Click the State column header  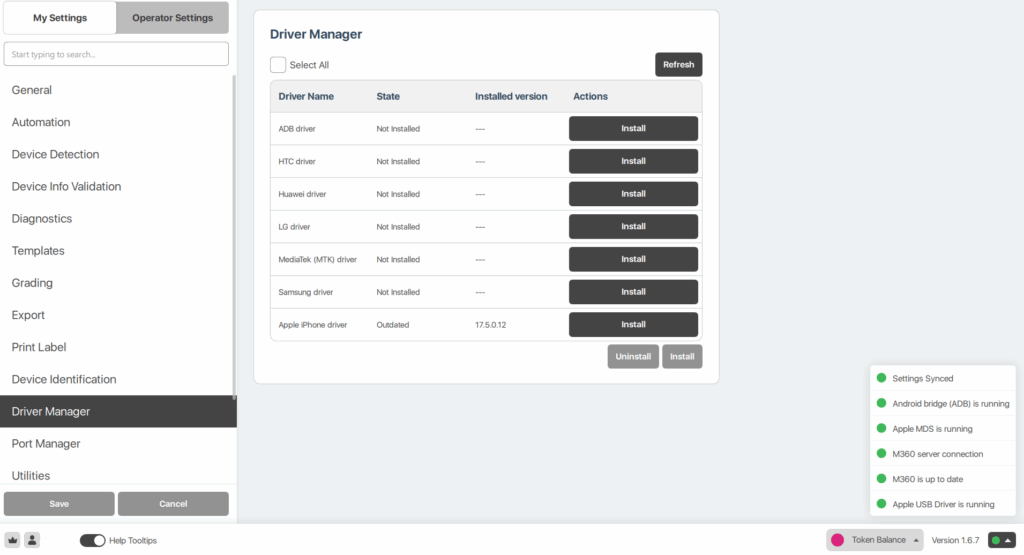coord(388,96)
